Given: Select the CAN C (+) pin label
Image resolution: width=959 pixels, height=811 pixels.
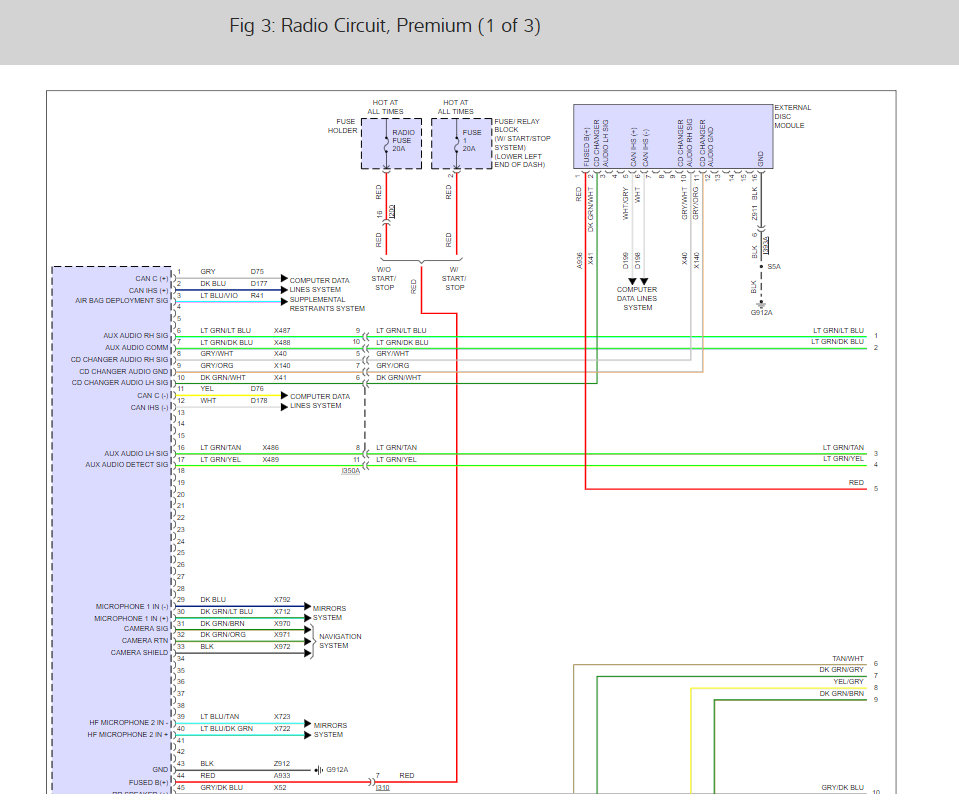Looking at the screenshot, I should (152, 278).
